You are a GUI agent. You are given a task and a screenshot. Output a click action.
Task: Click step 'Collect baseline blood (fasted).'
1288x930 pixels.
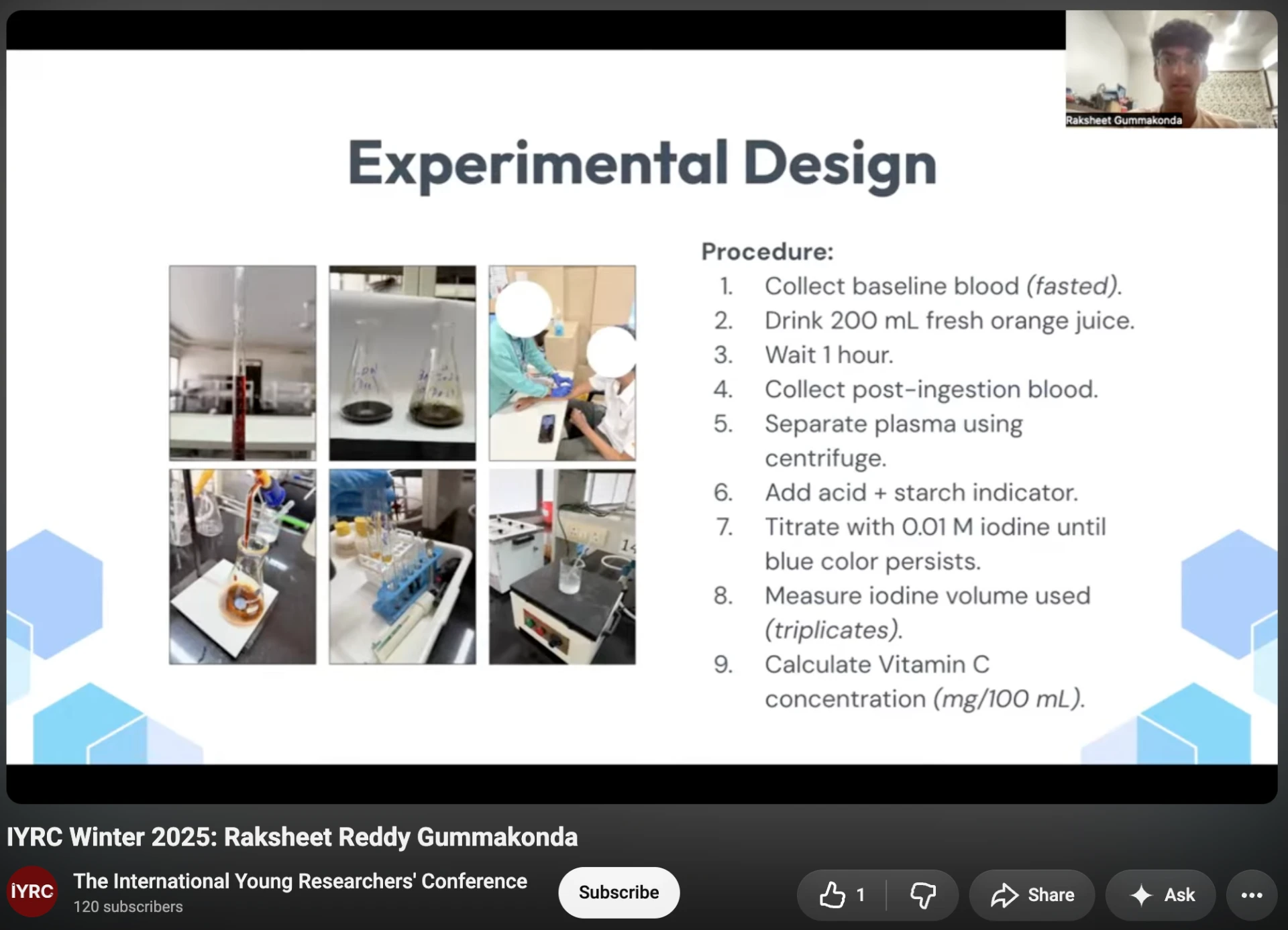click(943, 286)
